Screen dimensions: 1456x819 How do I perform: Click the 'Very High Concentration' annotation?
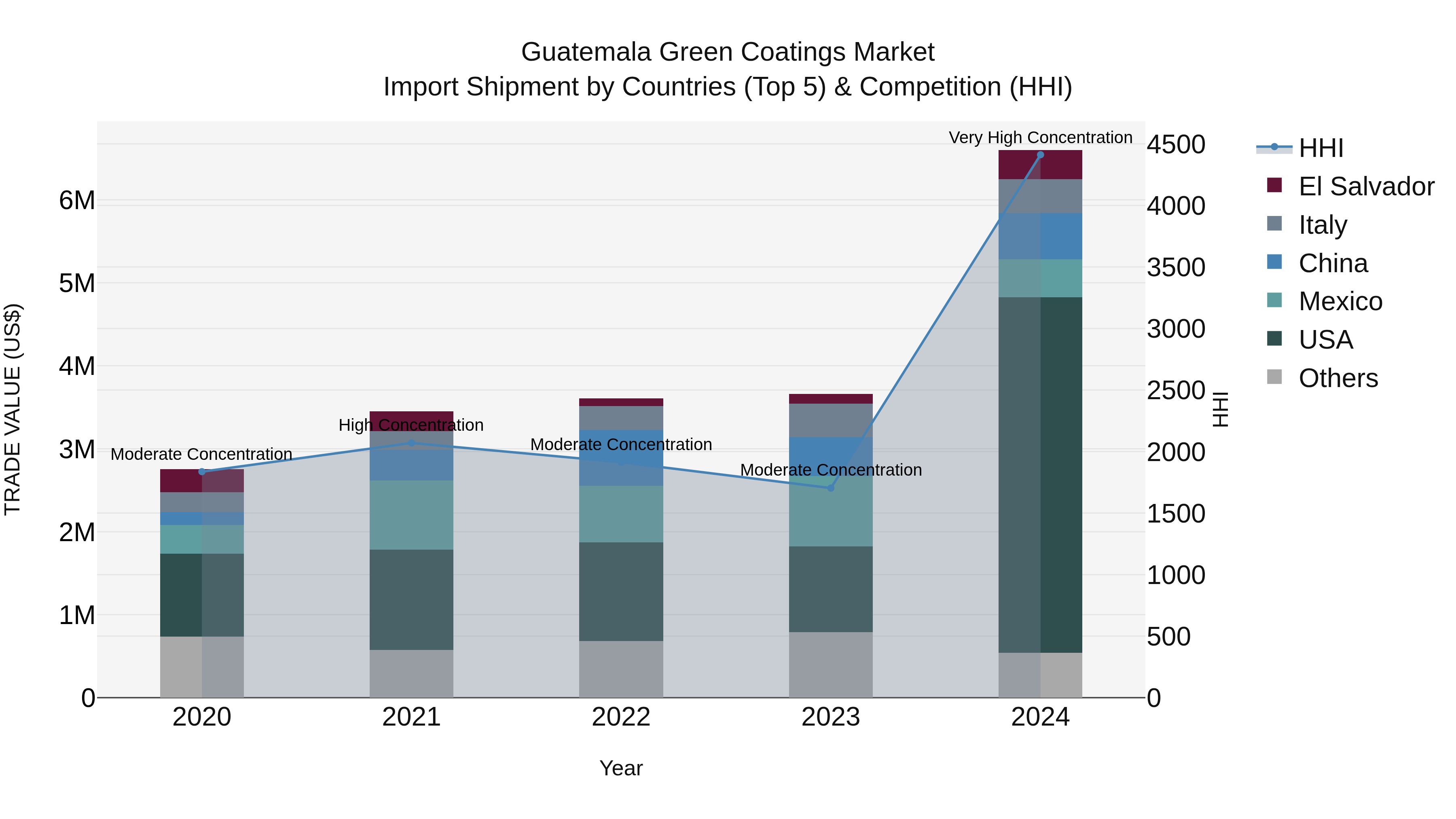click(x=1041, y=138)
